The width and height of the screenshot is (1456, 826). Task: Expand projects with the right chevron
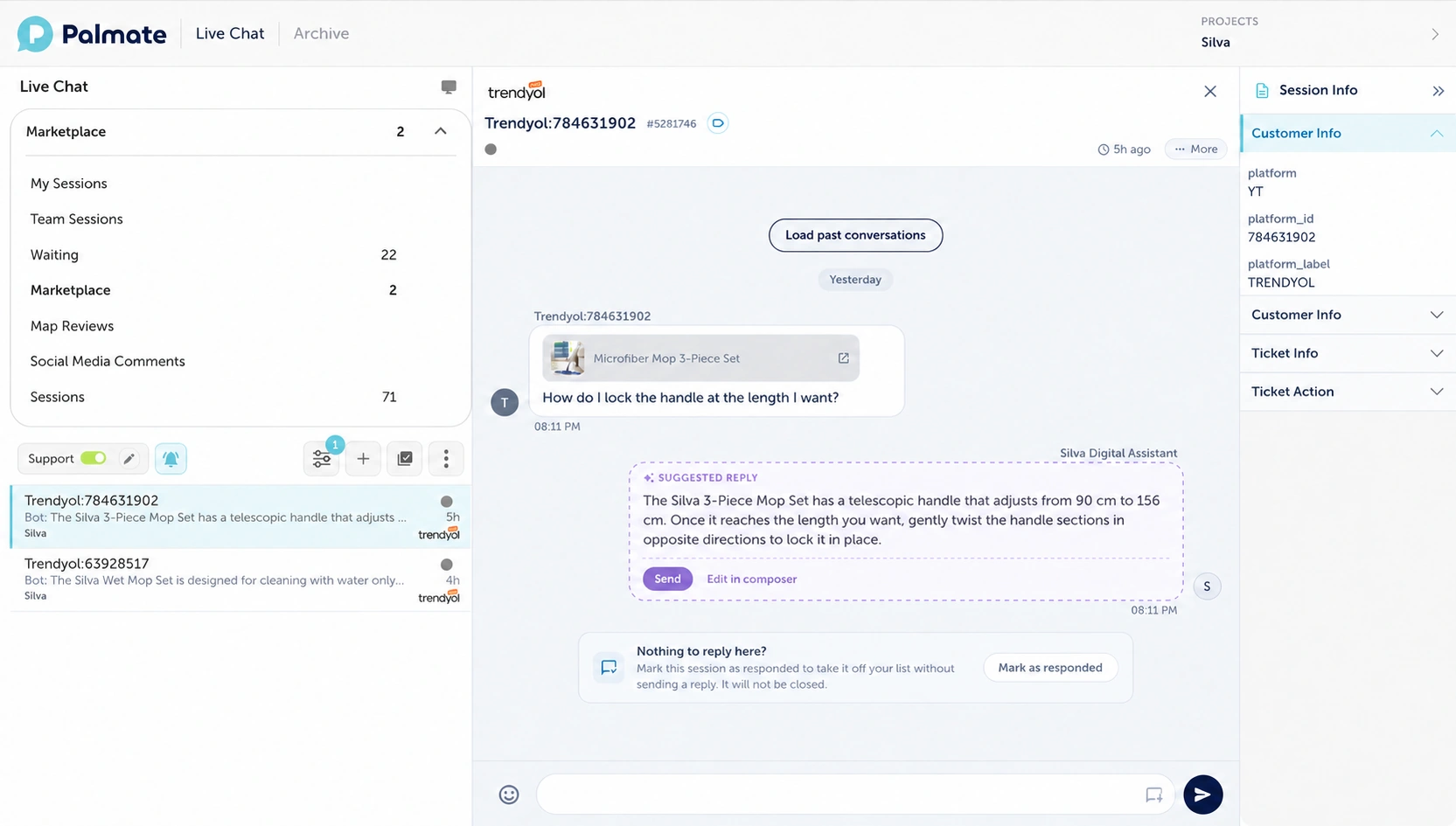click(1435, 34)
